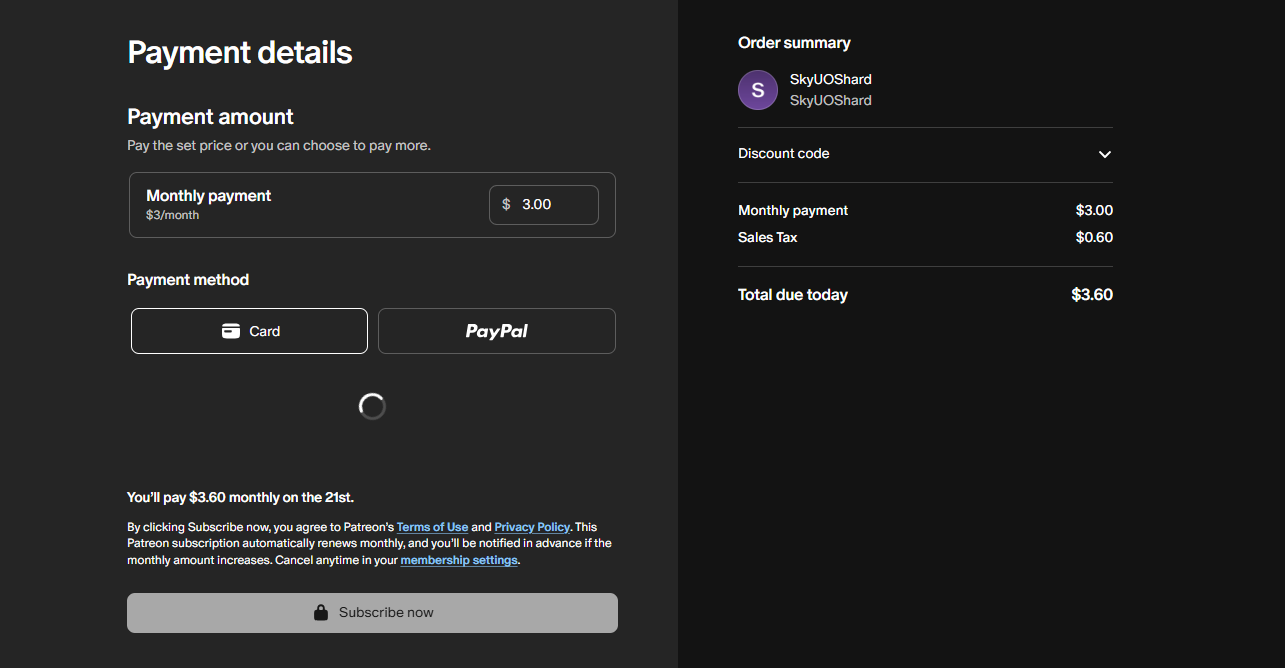Click the SkyUOShard creator name
1285x668 pixels.
830,79
